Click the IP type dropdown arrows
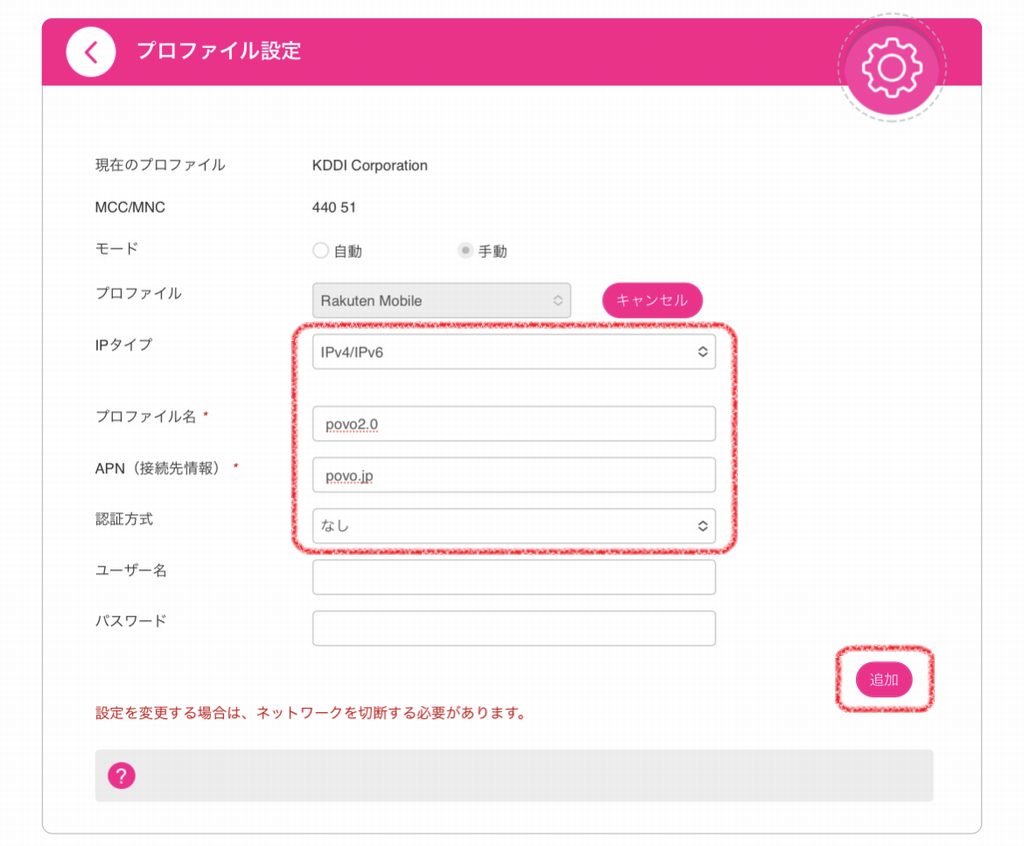The width and height of the screenshot is (1024, 846). pyautogui.click(x=703, y=352)
